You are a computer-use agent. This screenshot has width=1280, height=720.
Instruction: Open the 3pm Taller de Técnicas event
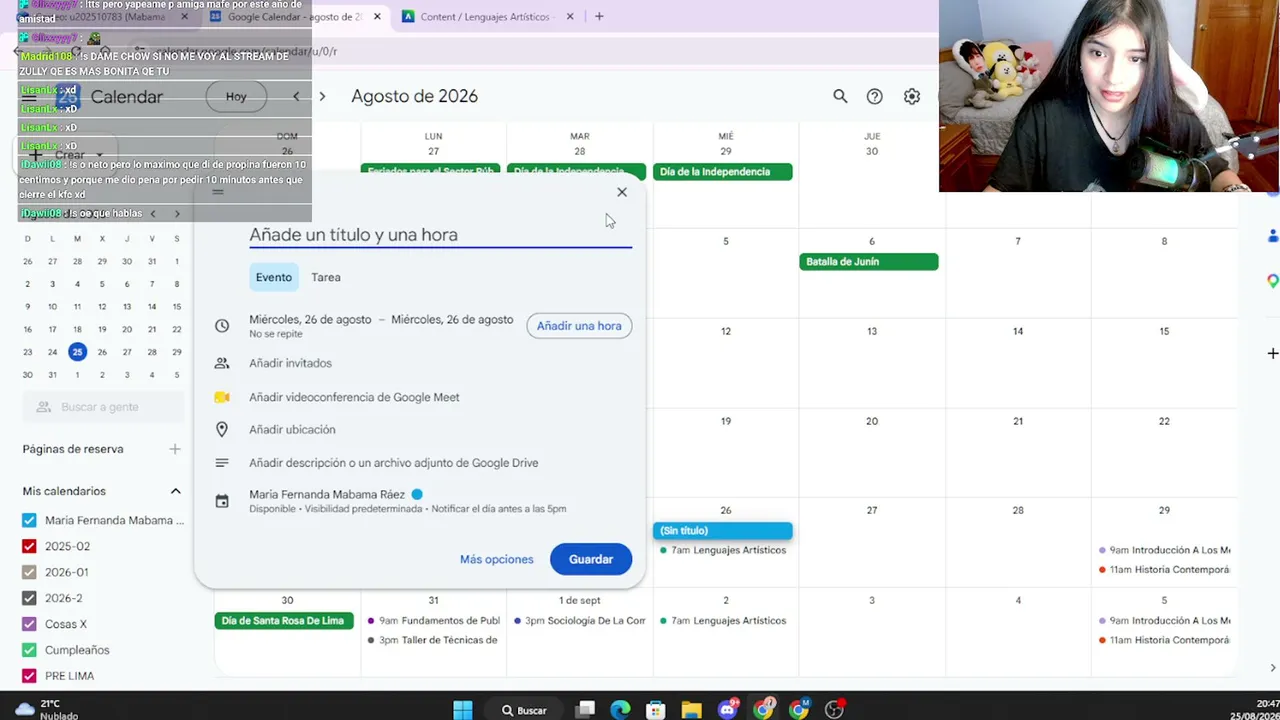(x=433, y=640)
